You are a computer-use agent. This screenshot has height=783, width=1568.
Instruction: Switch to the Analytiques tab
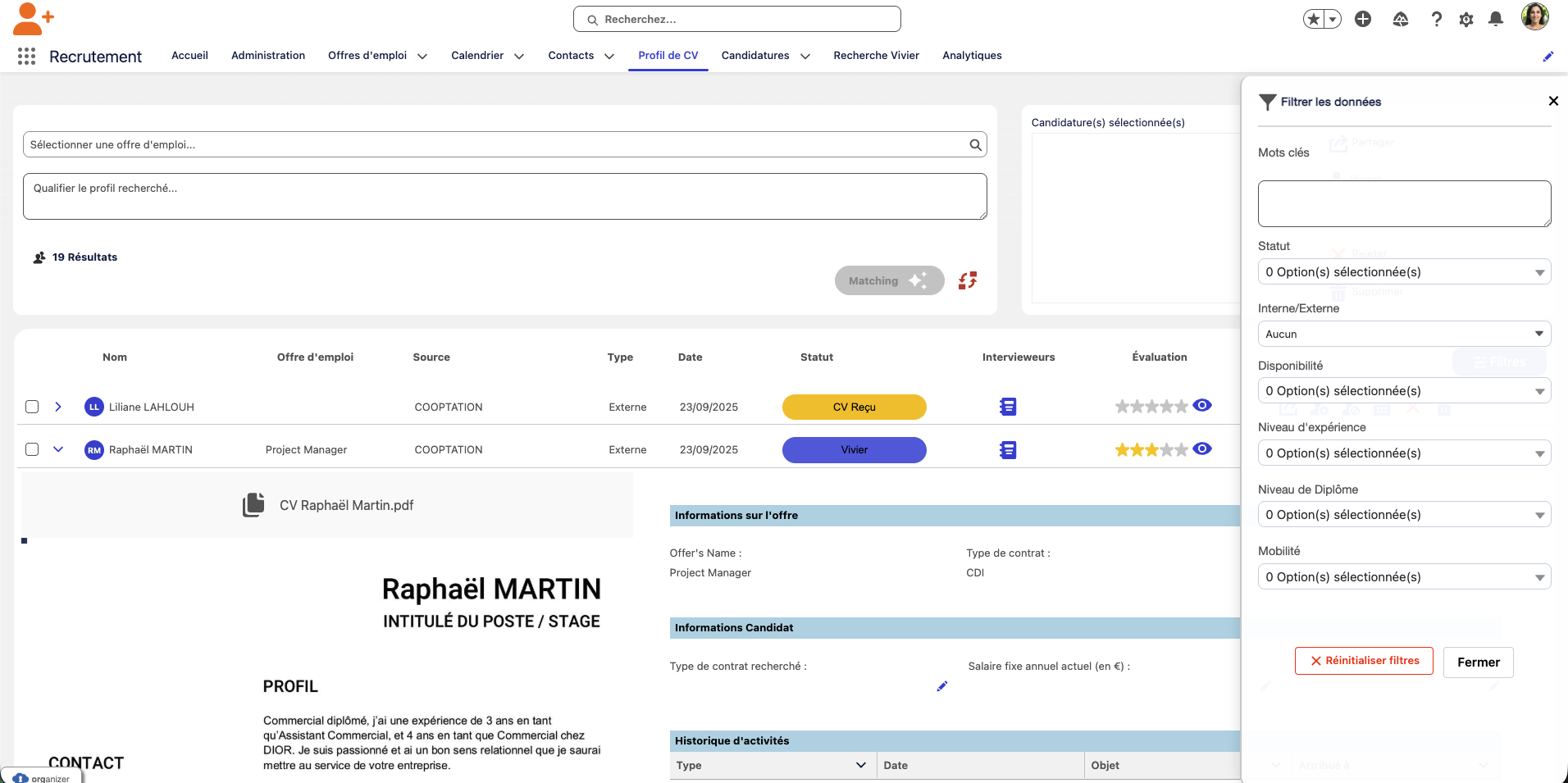972,55
